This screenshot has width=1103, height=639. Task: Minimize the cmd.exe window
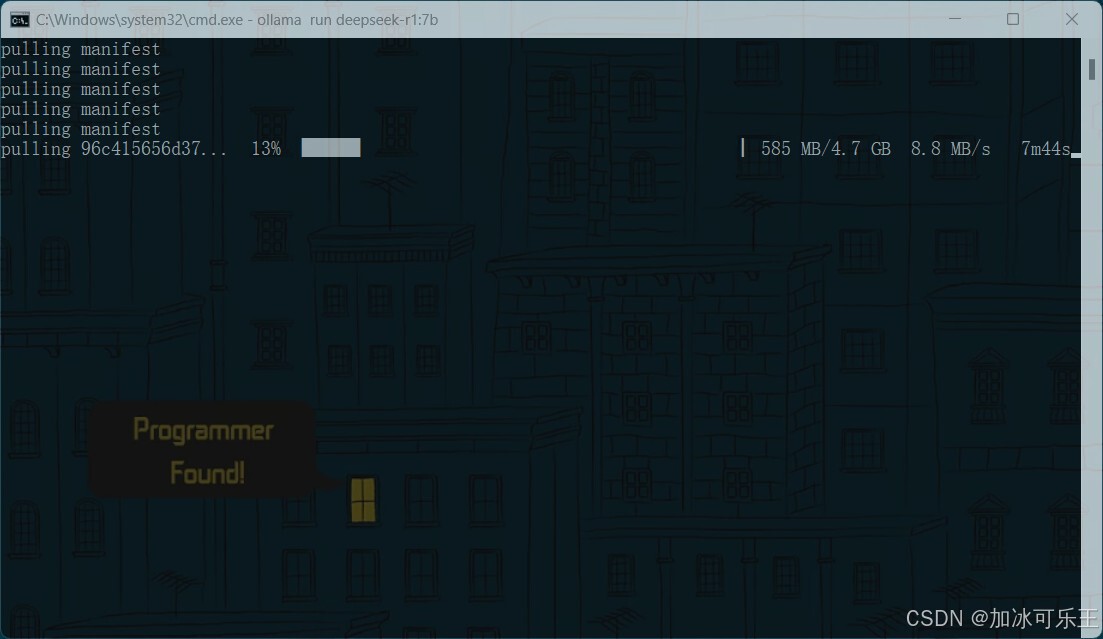pyautogui.click(x=955, y=19)
